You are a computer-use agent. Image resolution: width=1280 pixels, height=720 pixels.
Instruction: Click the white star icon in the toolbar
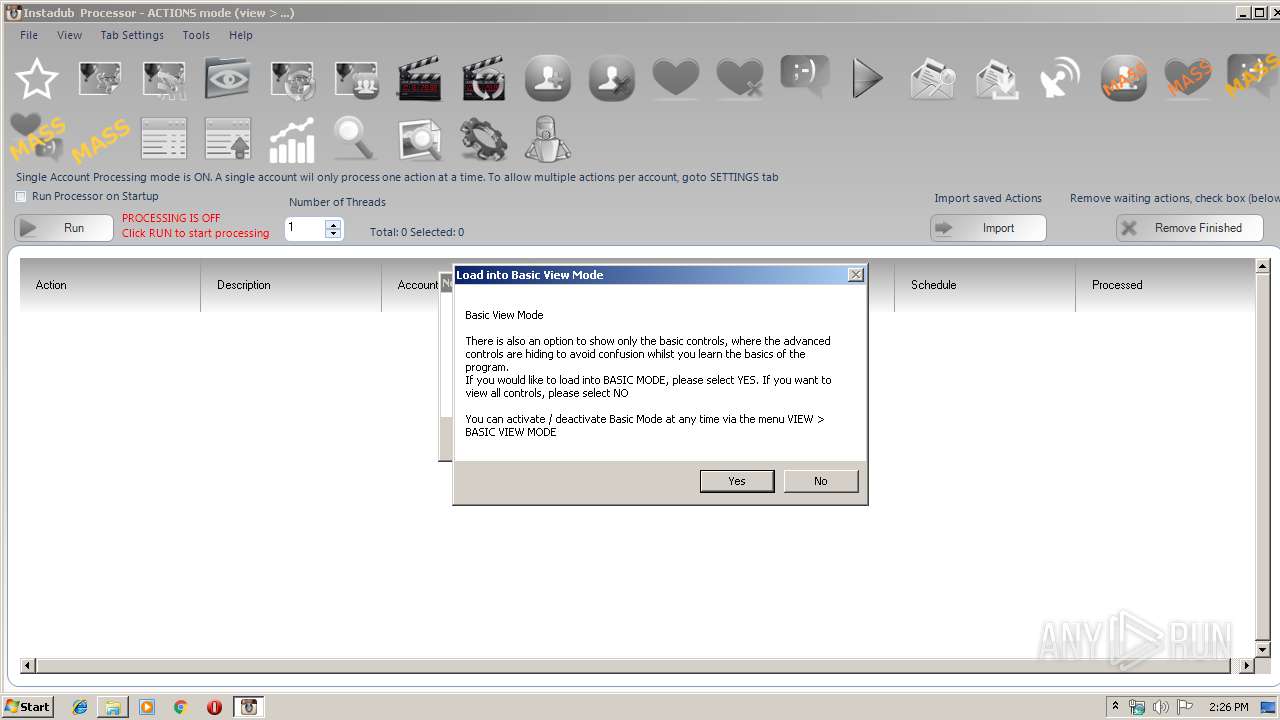click(x=36, y=78)
